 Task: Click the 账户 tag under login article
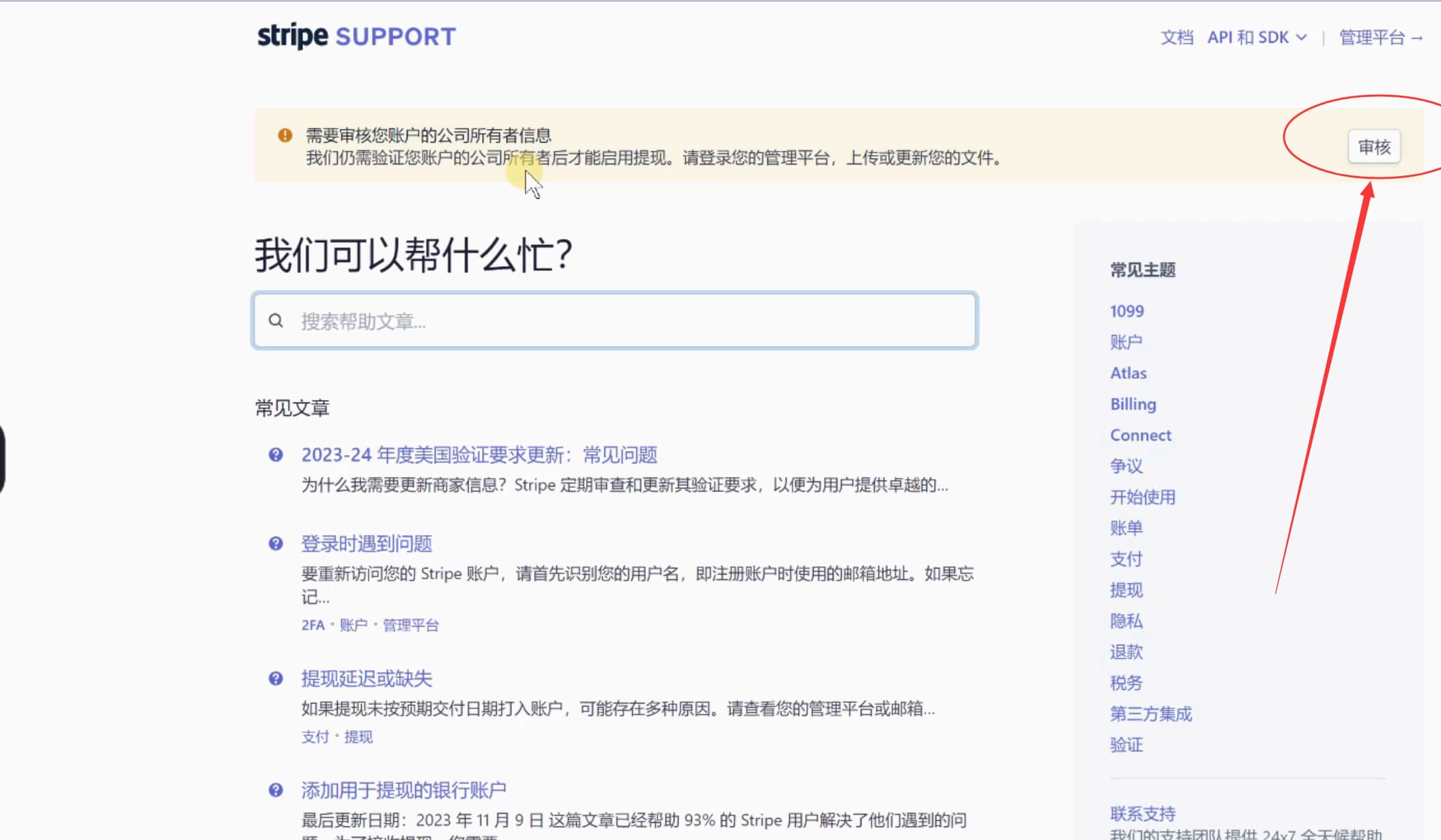click(354, 625)
